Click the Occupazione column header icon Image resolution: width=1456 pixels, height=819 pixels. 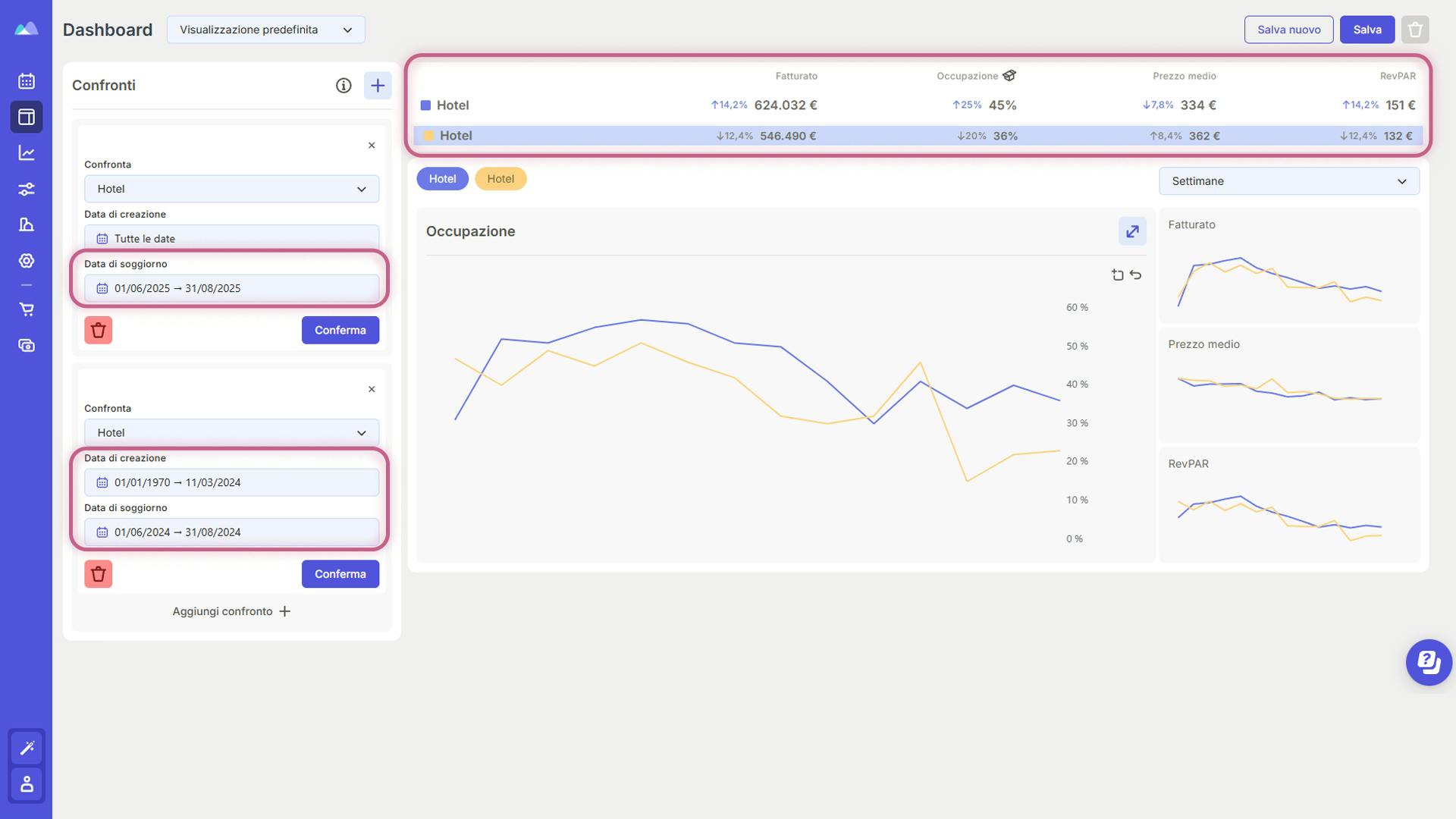pos(1009,76)
